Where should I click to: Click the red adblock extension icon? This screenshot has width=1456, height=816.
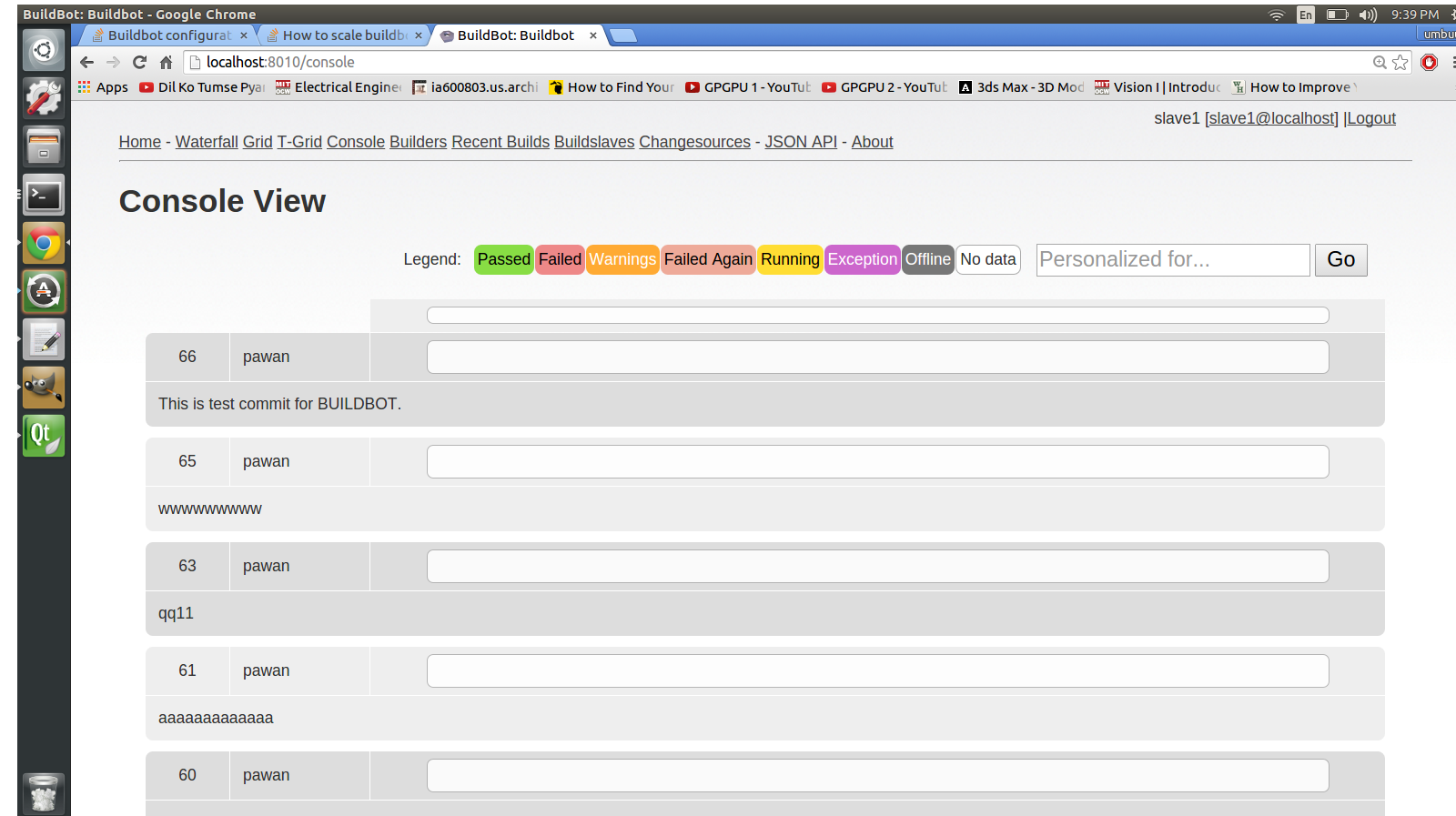coord(1429,62)
